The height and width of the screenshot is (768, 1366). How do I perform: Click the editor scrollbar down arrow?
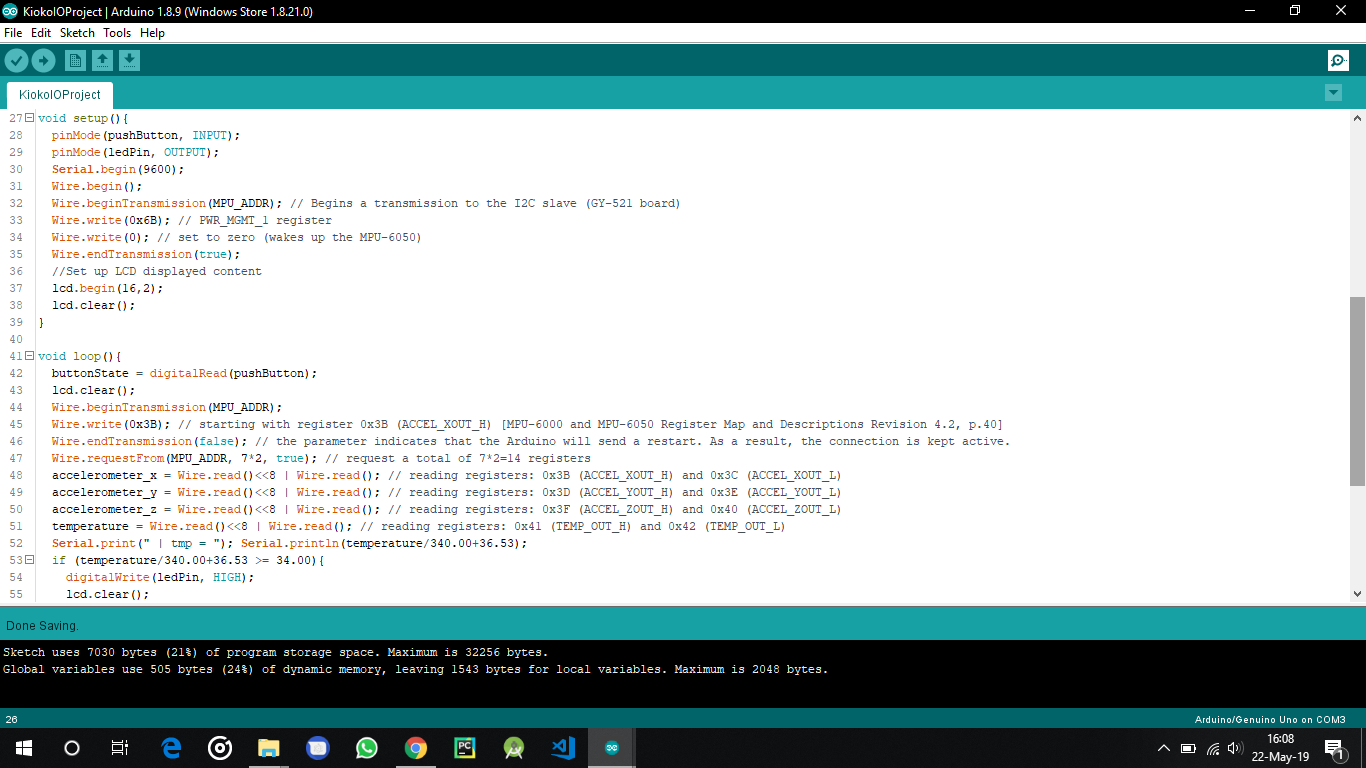tap(1357, 594)
